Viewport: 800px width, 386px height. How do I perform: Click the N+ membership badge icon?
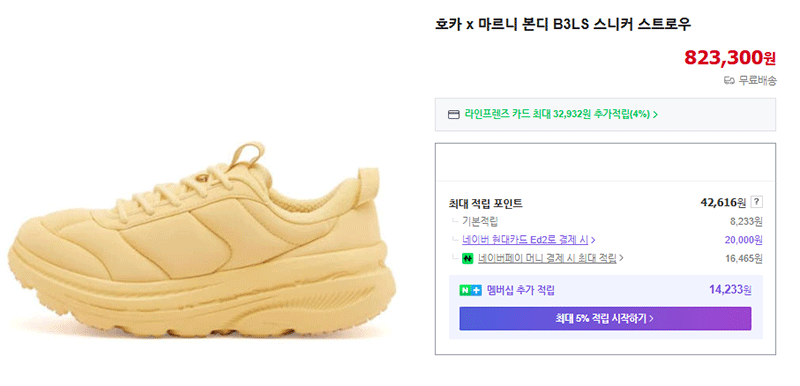[x=470, y=291]
